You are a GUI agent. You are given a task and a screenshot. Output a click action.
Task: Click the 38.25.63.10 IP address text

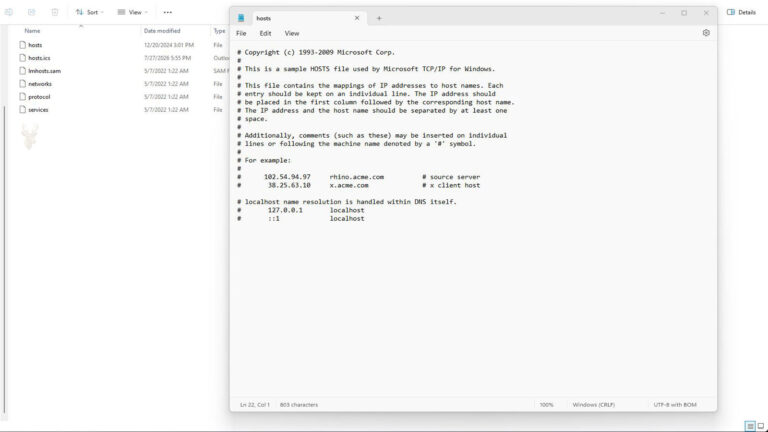click(289, 185)
